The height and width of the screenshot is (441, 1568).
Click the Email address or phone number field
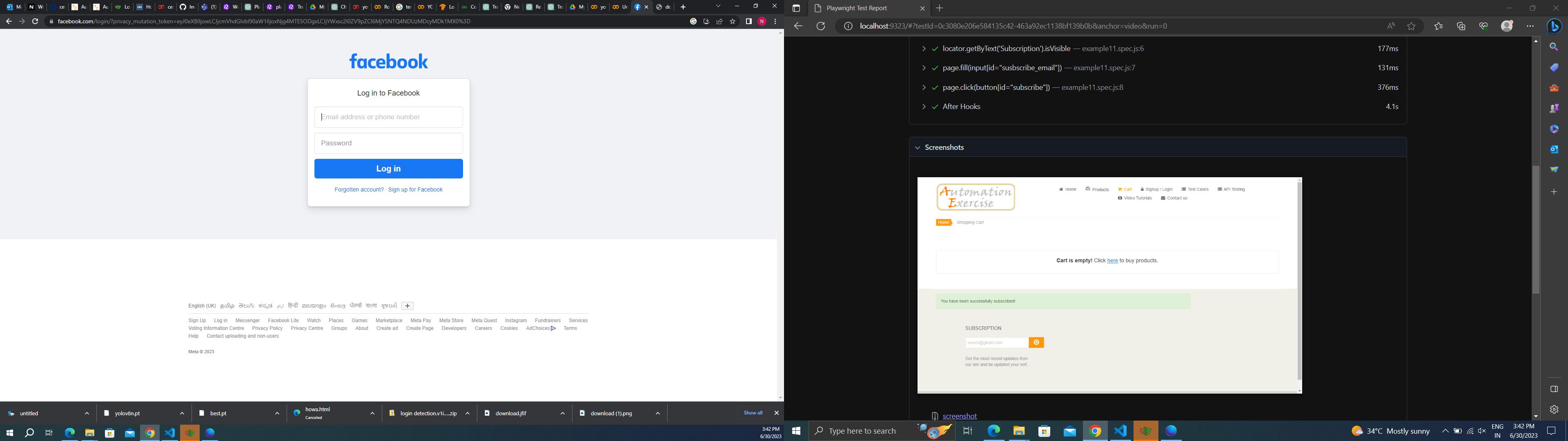point(388,117)
